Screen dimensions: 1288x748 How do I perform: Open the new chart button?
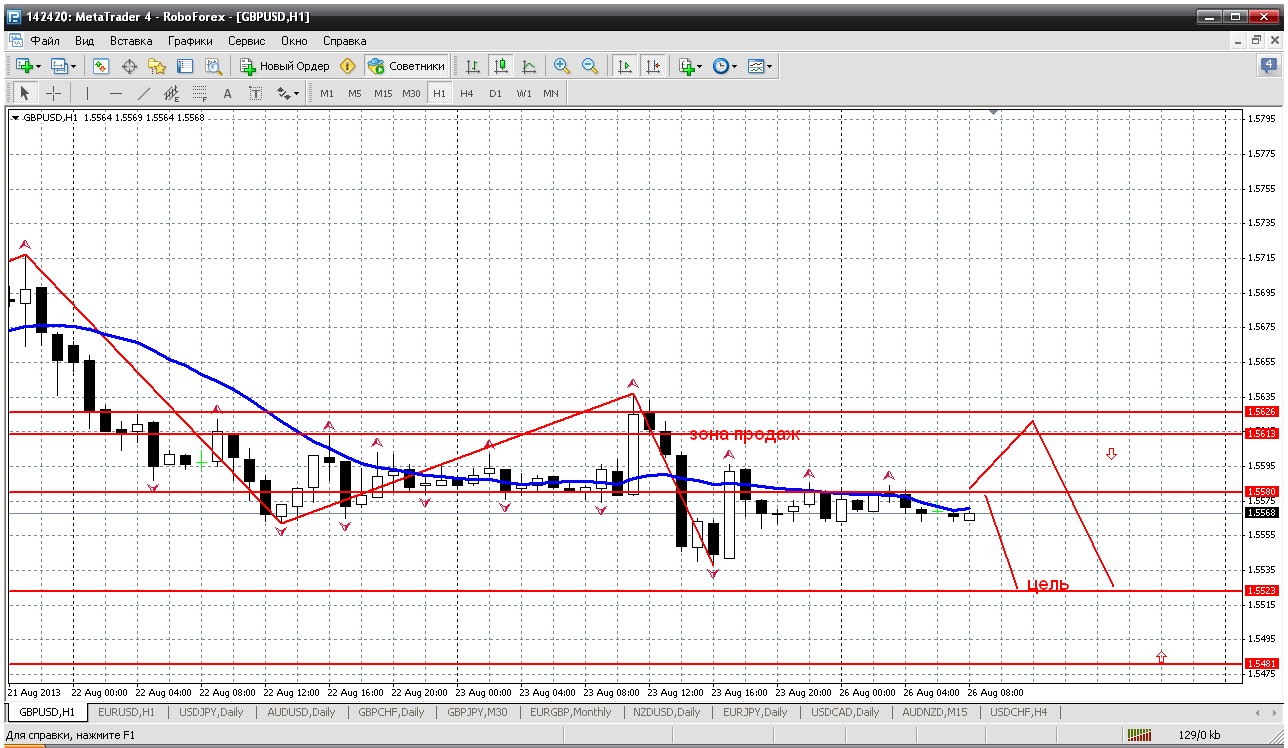pos(28,66)
